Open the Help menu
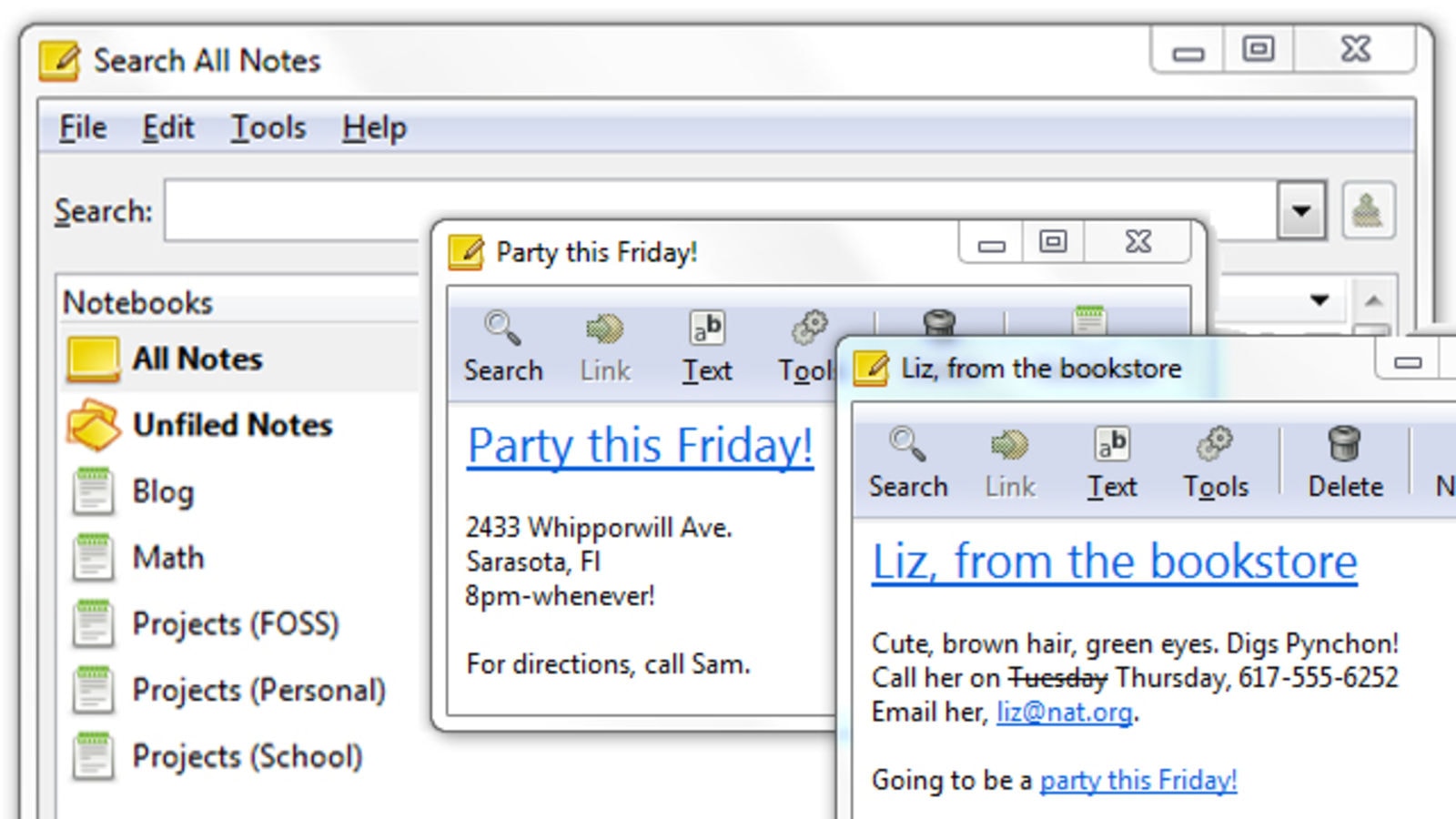Image resolution: width=1456 pixels, height=819 pixels. 374,128
